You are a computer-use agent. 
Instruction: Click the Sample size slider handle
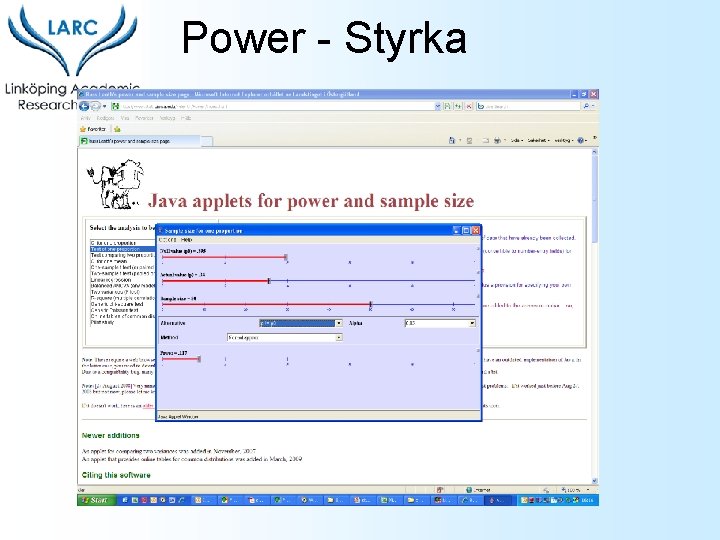(x=371, y=304)
